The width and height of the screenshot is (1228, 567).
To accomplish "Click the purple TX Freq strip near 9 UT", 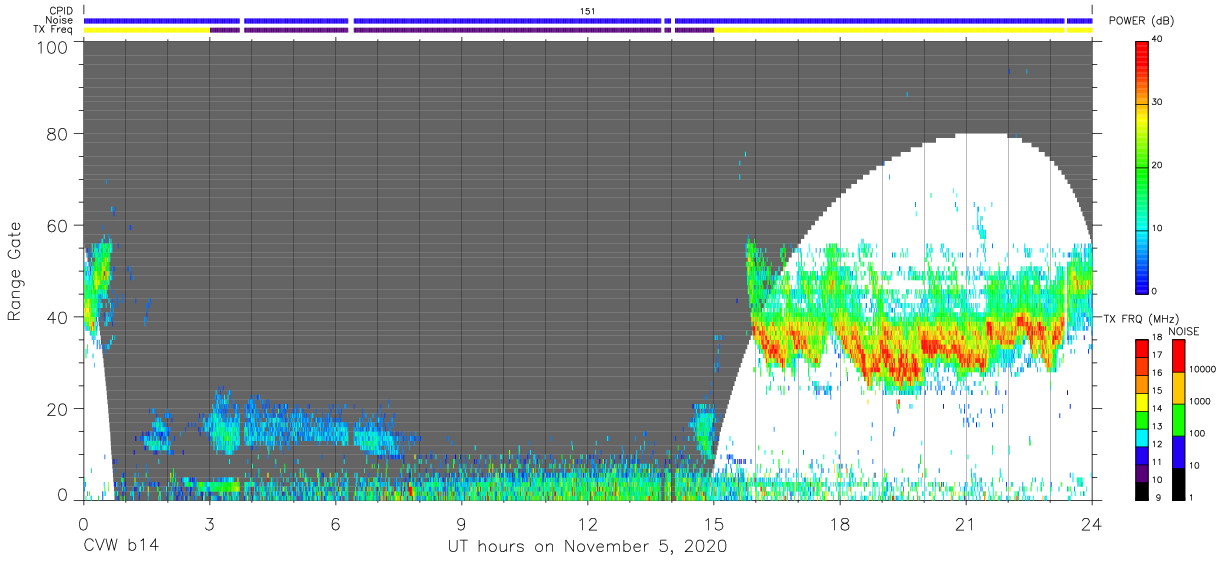I will coord(507,30).
